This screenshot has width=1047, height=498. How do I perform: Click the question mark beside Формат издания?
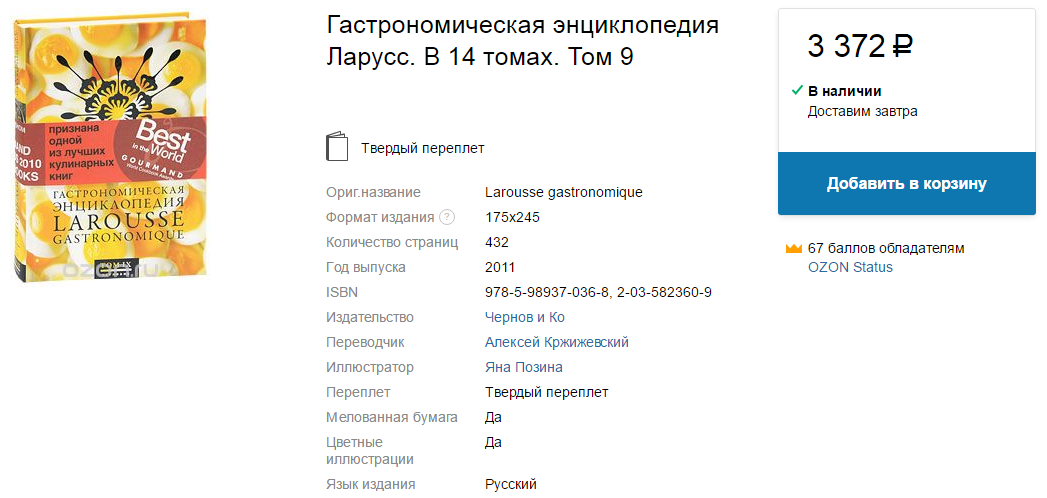click(447, 217)
